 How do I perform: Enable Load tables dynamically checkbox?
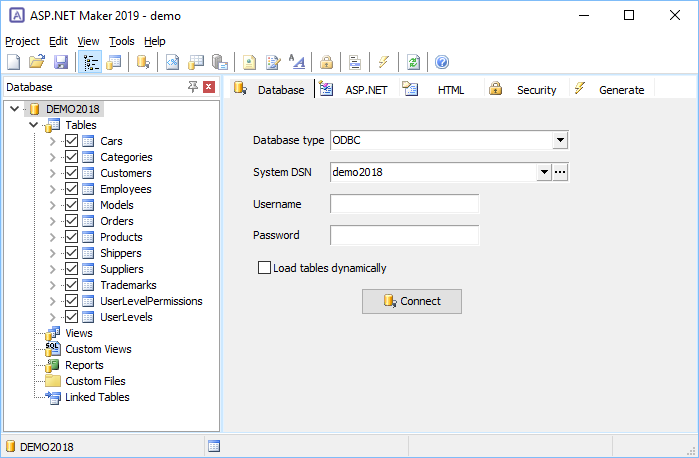[x=264, y=268]
